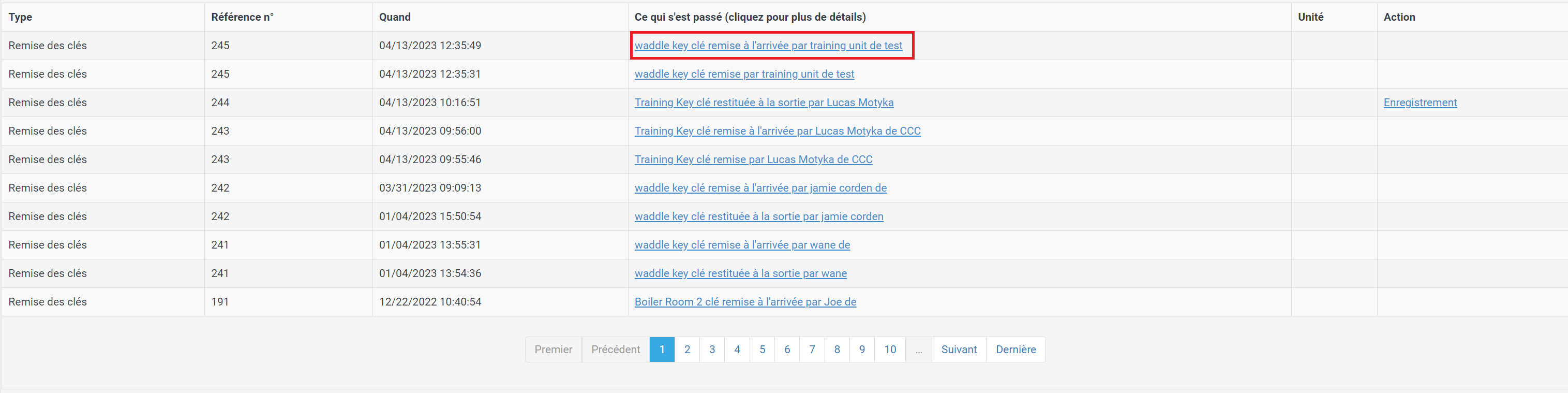The image size is (1568, 393).
Task: Select the date 04/13/2023 09:55:46
Action: (430, 159)
